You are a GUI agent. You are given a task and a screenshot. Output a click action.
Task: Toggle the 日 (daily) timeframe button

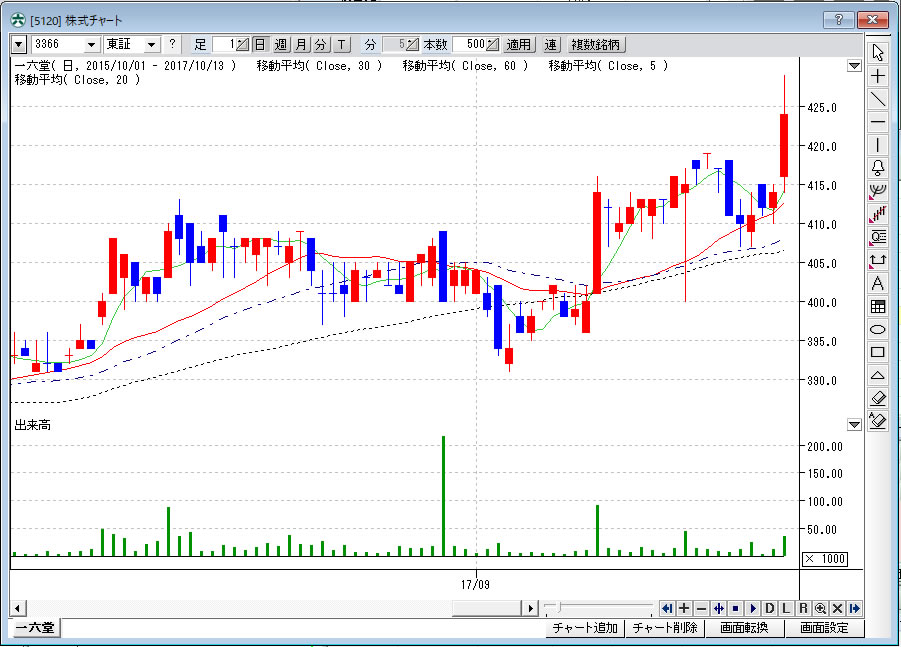click(260, 44)
